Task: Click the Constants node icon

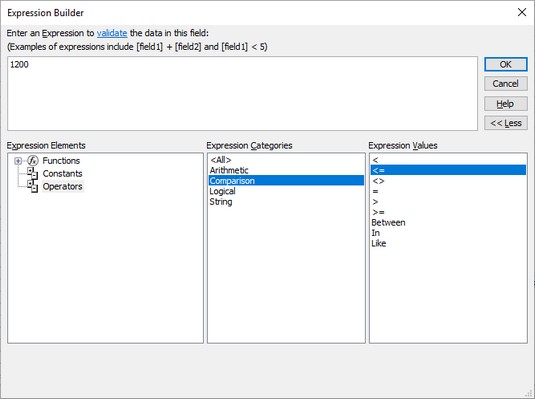Action: click(33, 173)
